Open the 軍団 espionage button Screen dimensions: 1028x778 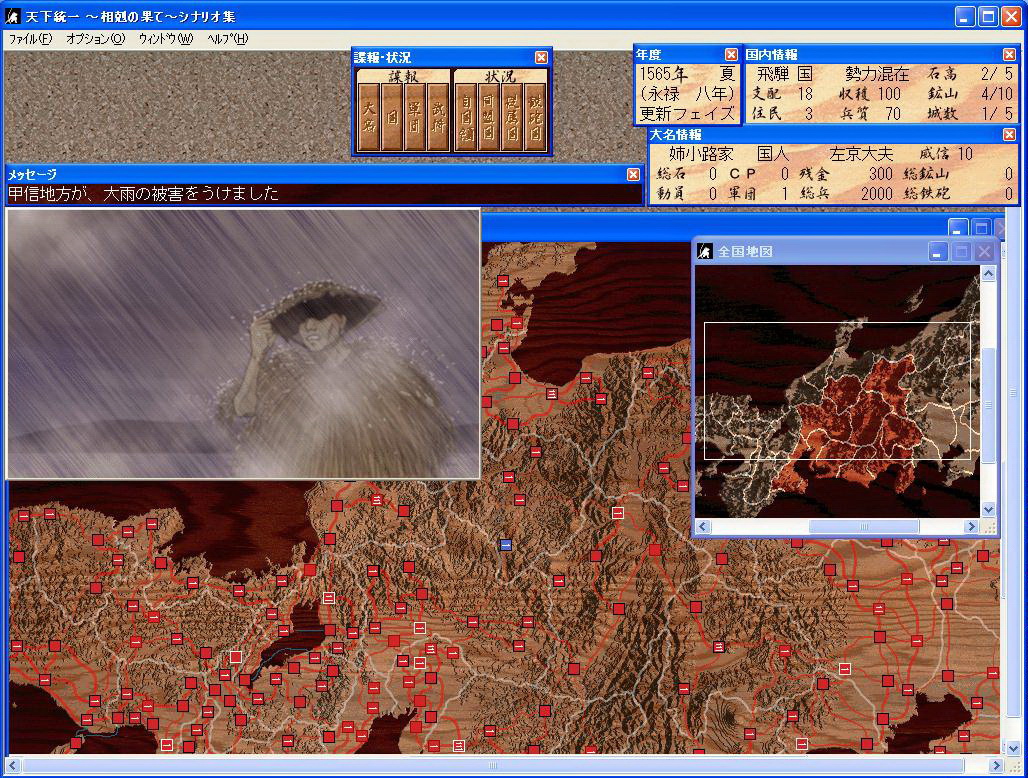415,117
